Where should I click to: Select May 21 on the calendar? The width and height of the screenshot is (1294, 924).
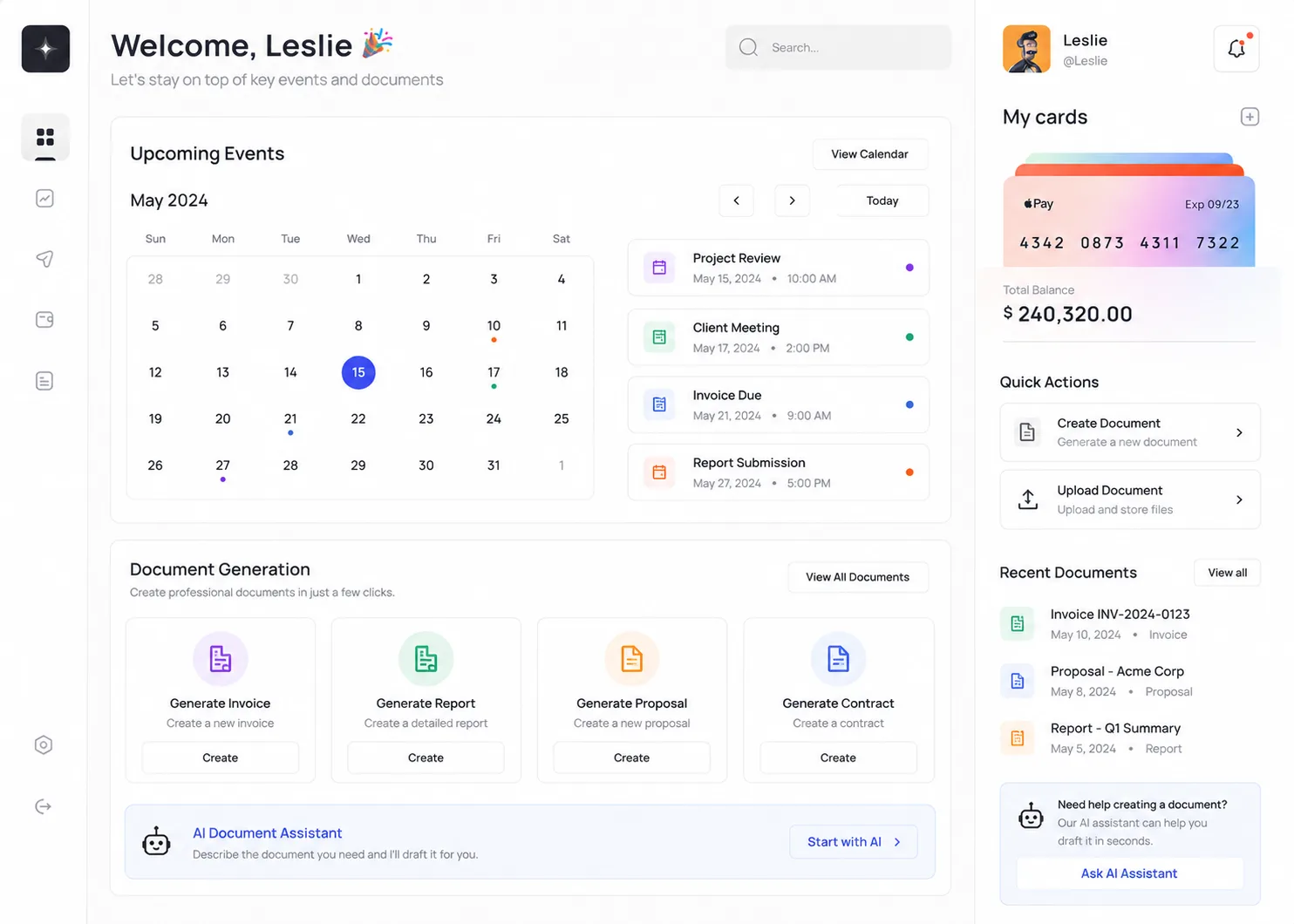(290, 419)
